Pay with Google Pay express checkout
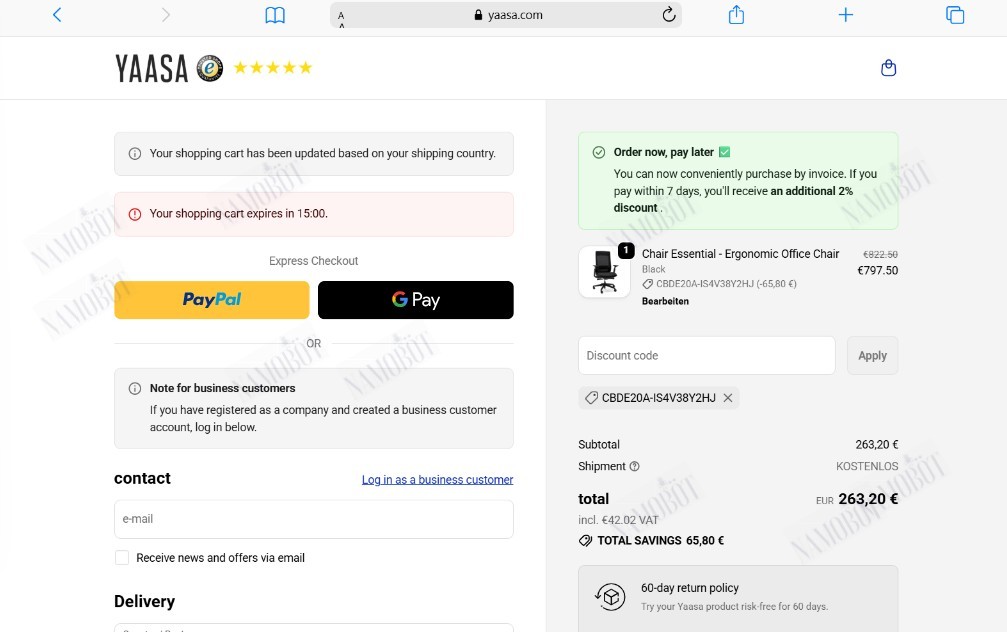The height and width of the screenshot is (632, 1007). coord(416,300)
